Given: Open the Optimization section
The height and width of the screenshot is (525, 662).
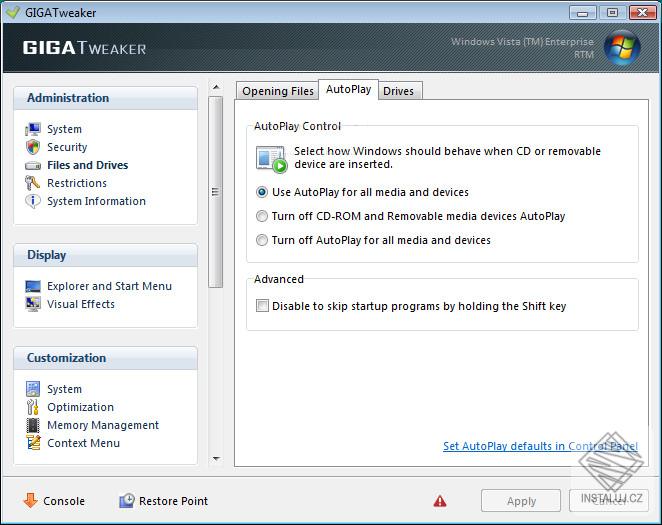Looking at the screenshot, I should coord(80,407).
